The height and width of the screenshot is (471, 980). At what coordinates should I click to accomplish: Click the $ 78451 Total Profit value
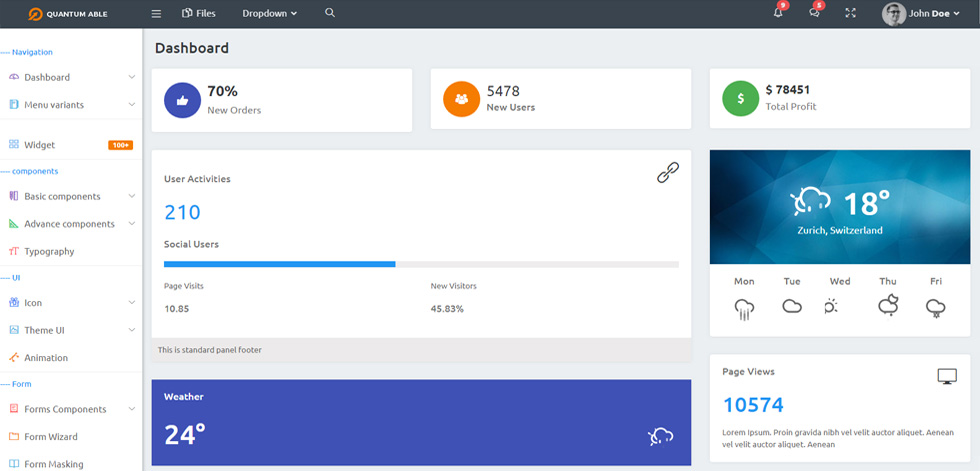(788, 90)
